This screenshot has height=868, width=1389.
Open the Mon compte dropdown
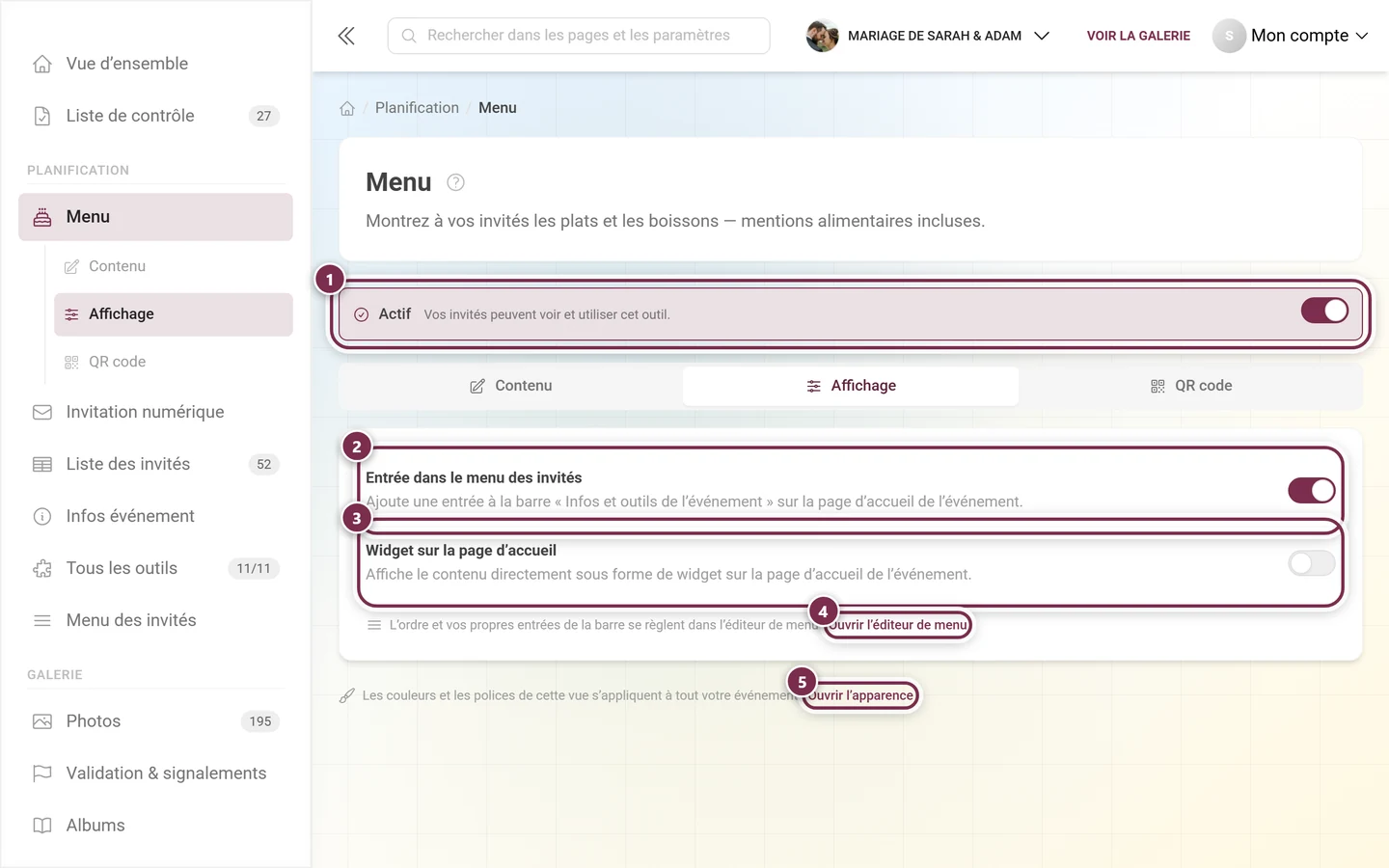coord(1291,36)
